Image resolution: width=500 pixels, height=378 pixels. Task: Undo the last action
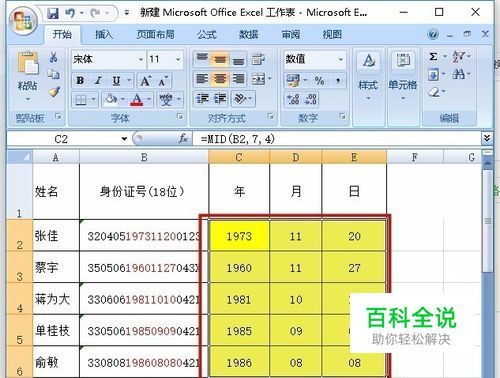(x=70, y=13)
